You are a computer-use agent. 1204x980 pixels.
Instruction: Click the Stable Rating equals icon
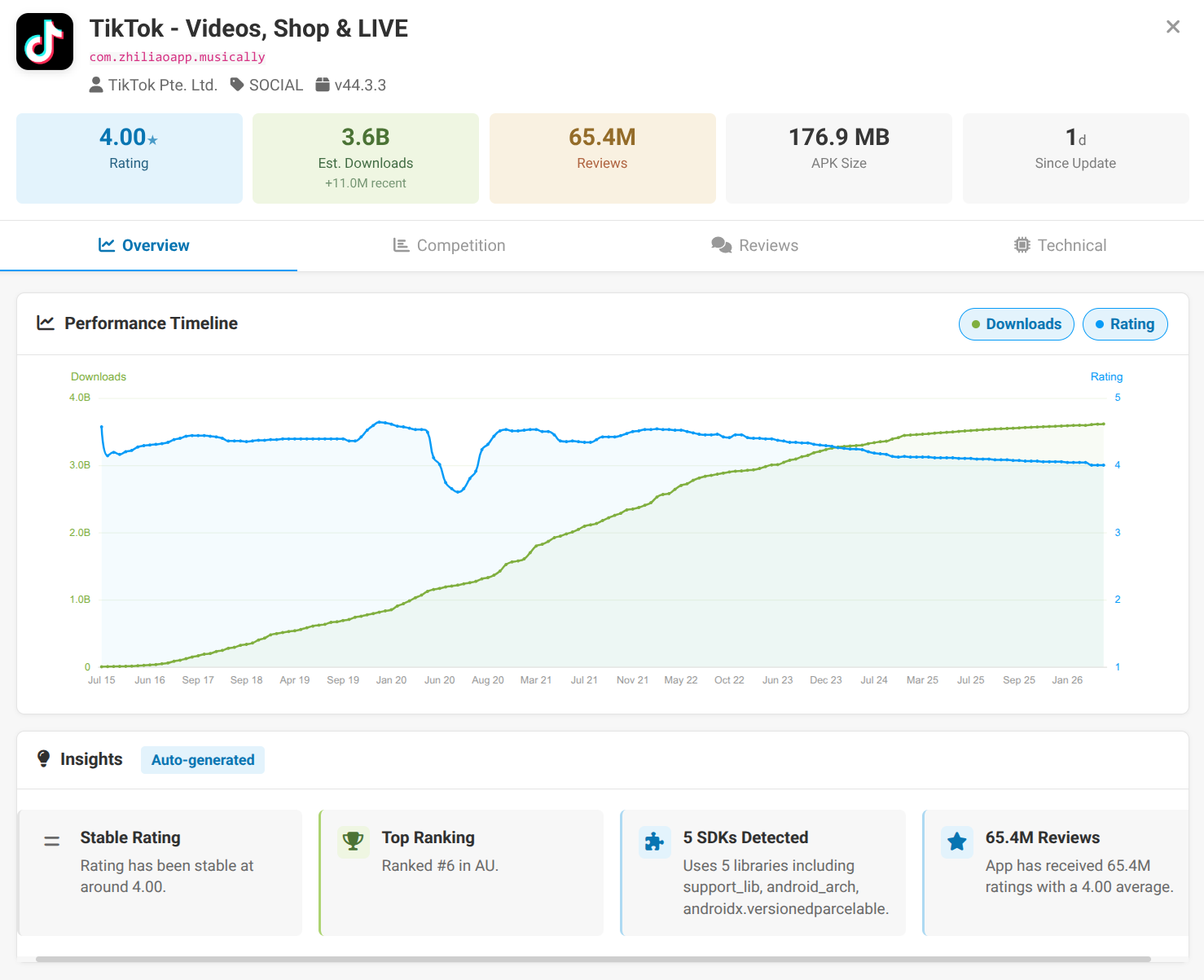[52, 842]
